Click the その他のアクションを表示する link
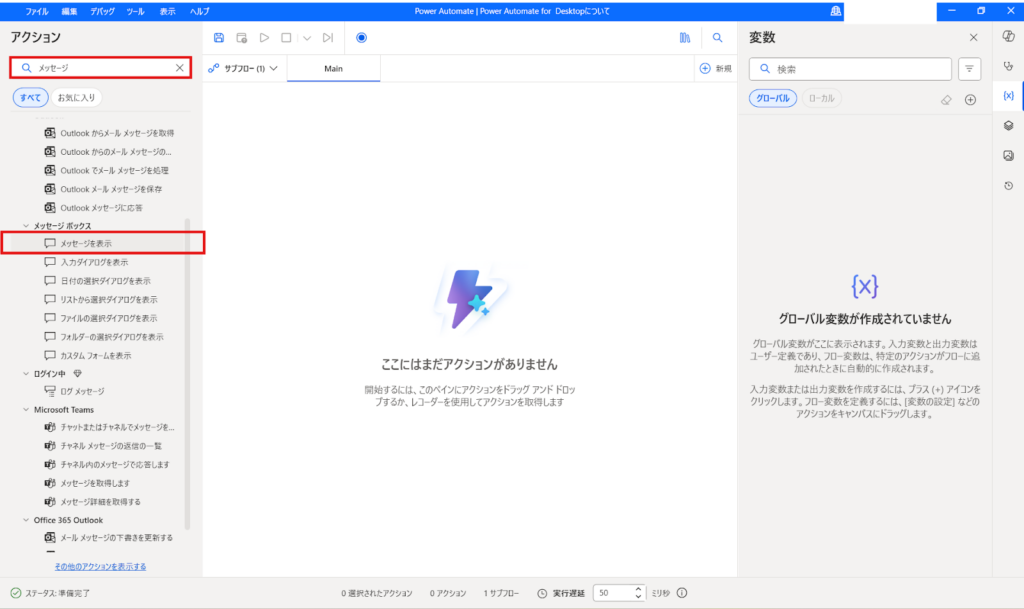The image size is (1024, 609). click(x=100, y=567)
